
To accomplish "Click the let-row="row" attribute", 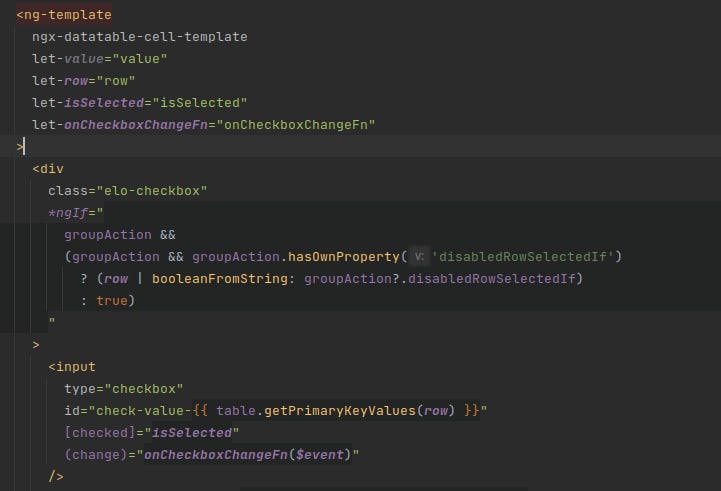I will [83, 81].
